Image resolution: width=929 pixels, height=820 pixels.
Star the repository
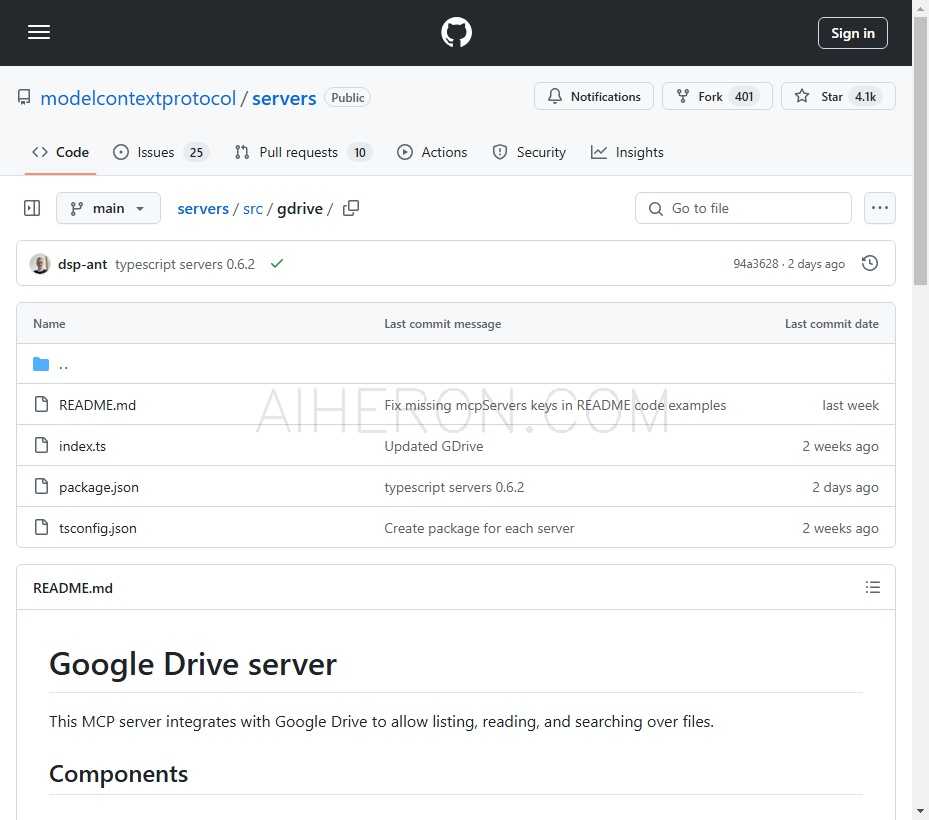(838, 97)
